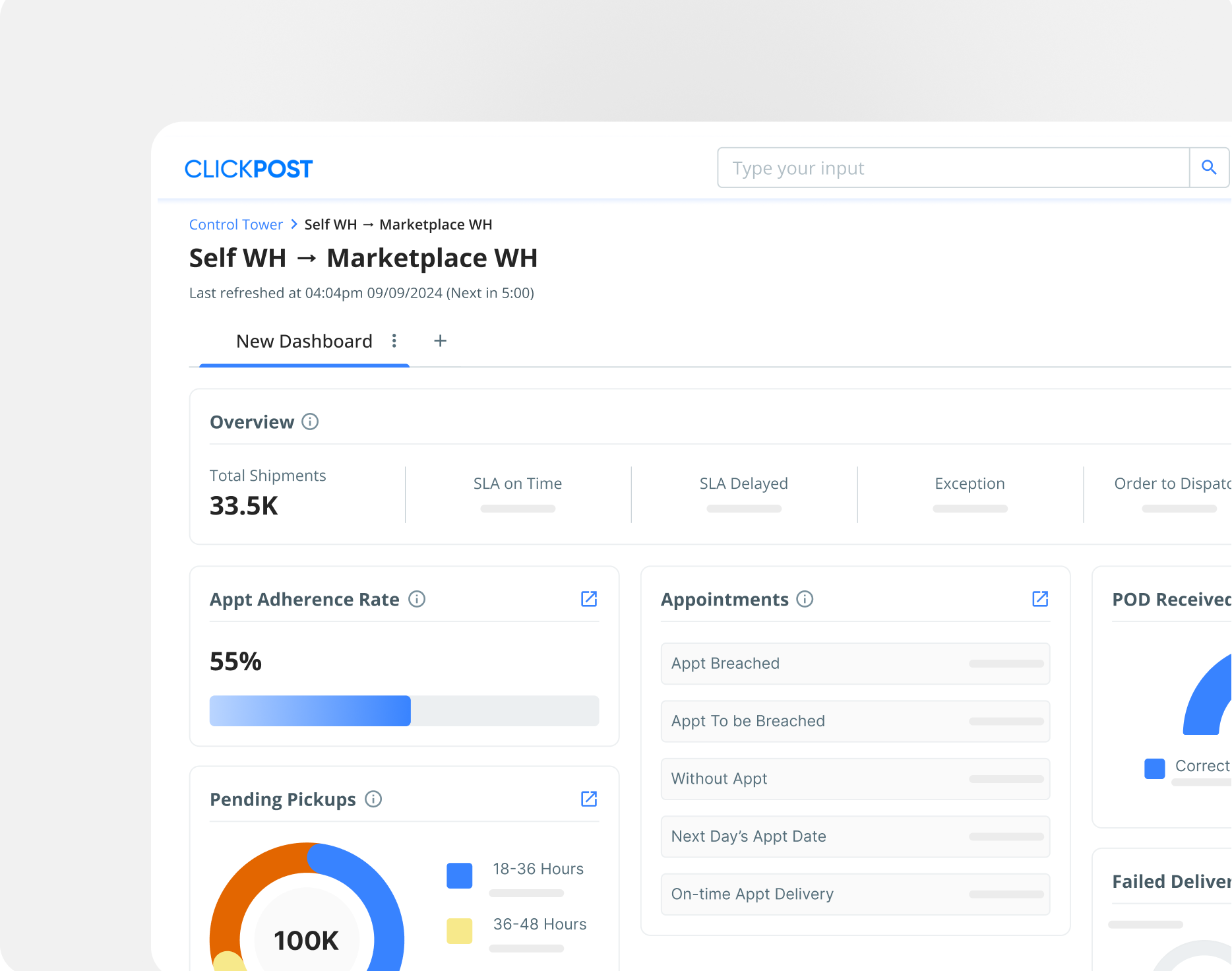The image size is (1232, 971).
Task: Open Appt Adherence Rate in expanded view
Action: 588,599
